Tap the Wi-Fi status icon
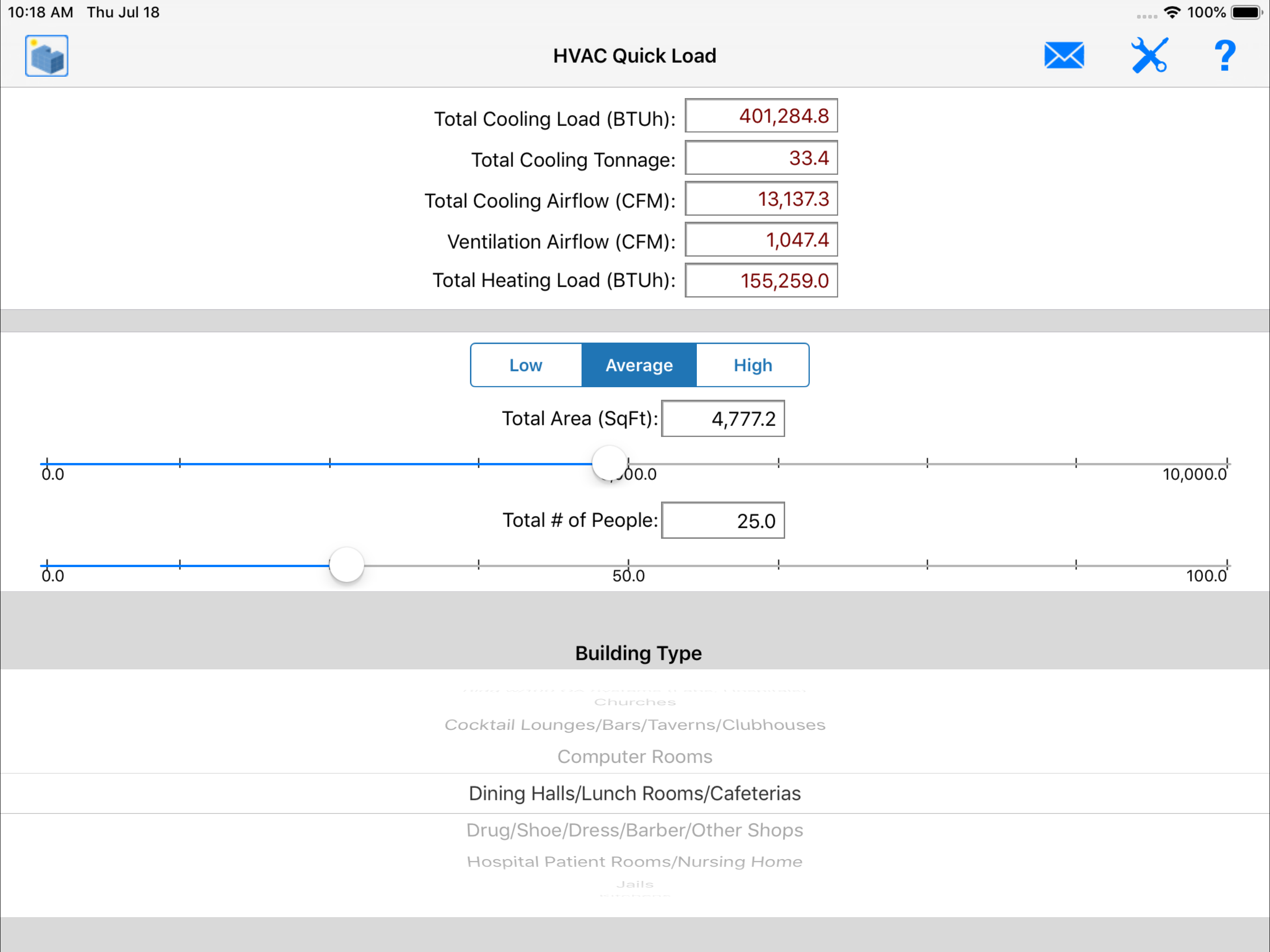 click(1172, 12)
